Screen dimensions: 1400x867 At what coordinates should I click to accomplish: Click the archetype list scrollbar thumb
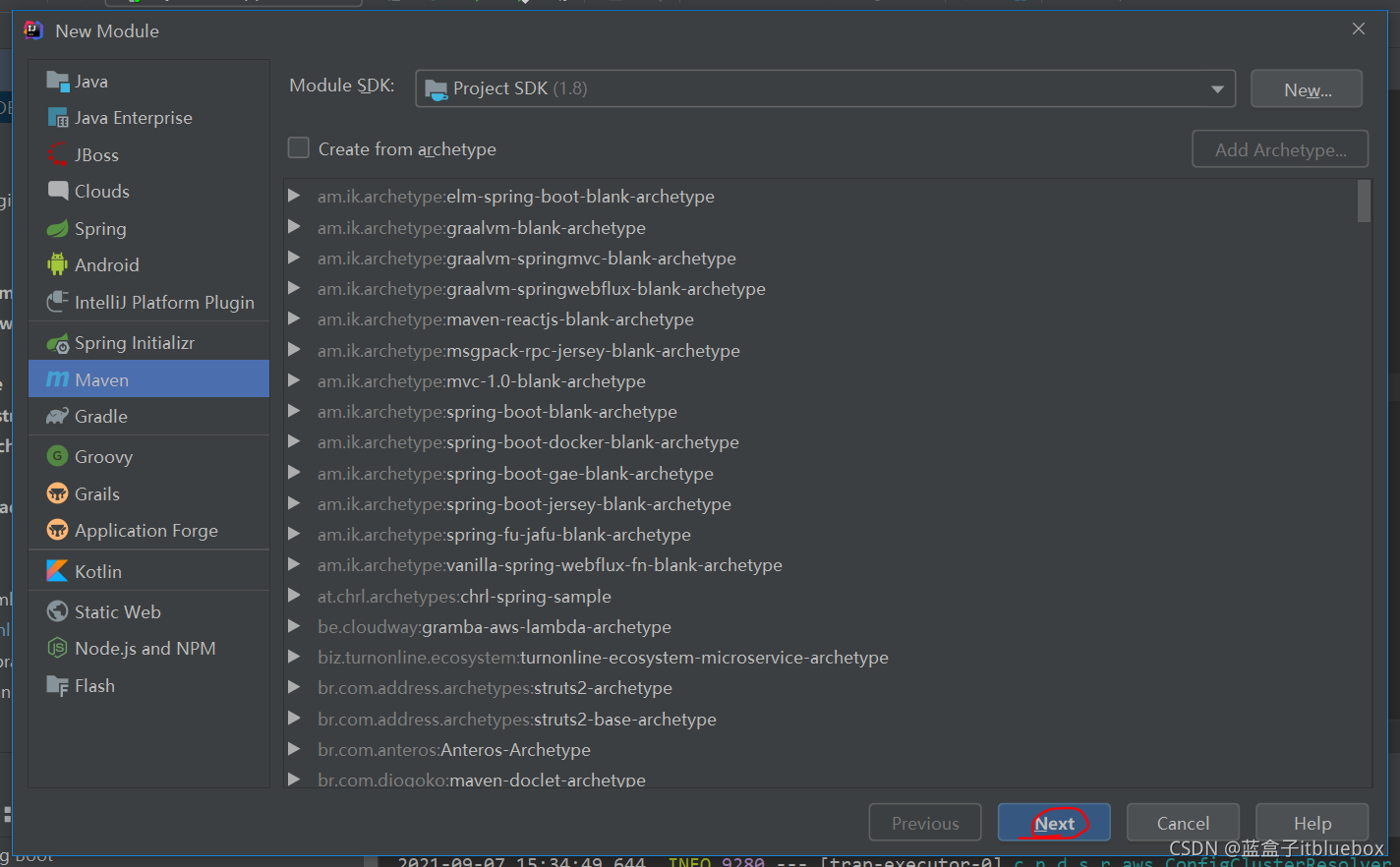1364,202
